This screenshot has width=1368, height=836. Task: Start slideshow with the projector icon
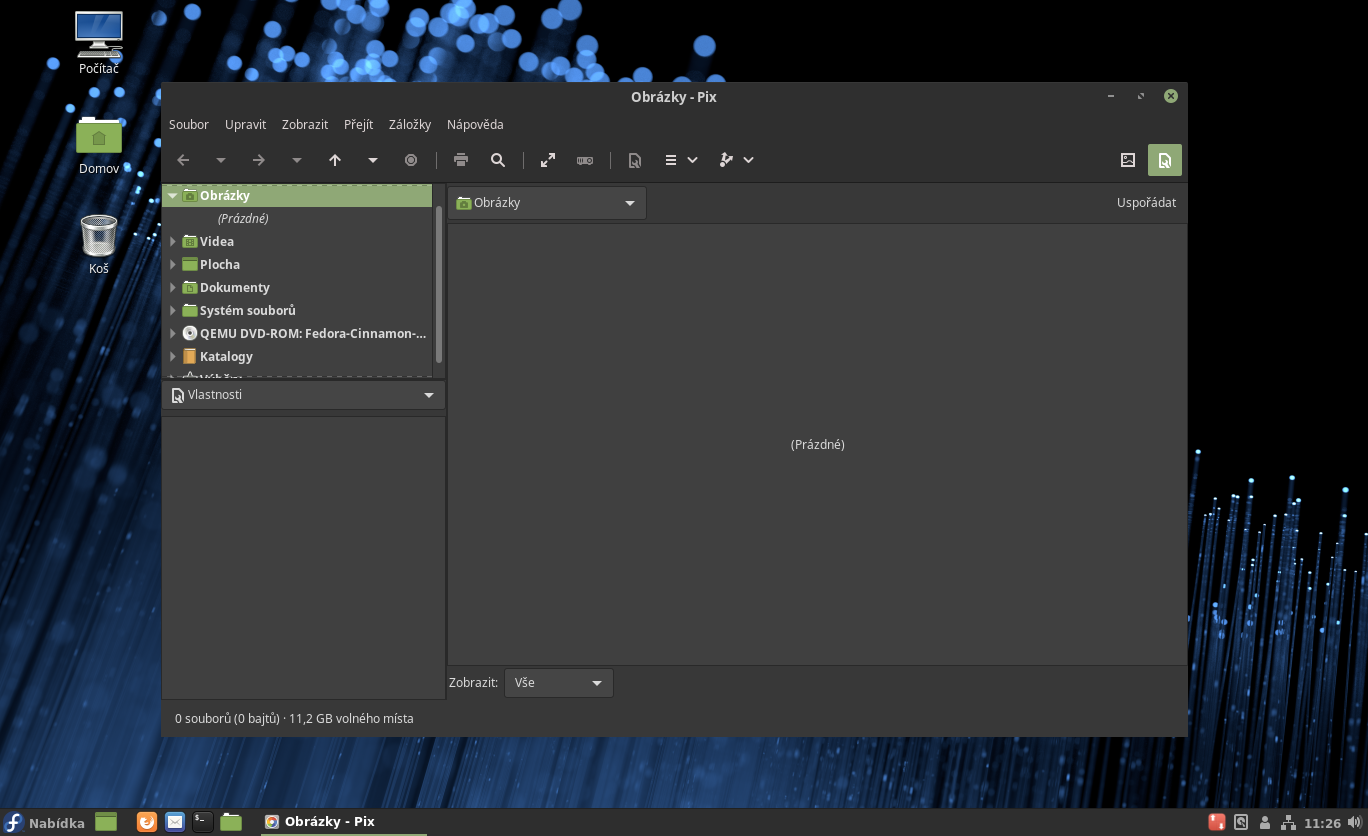[x=585, y=160]
